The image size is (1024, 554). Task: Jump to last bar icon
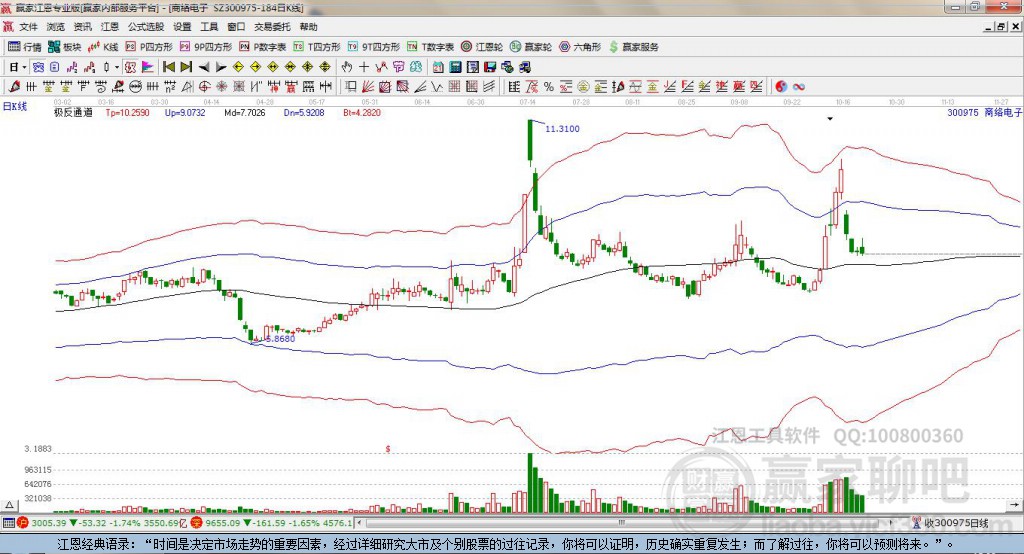pos(186,67)
